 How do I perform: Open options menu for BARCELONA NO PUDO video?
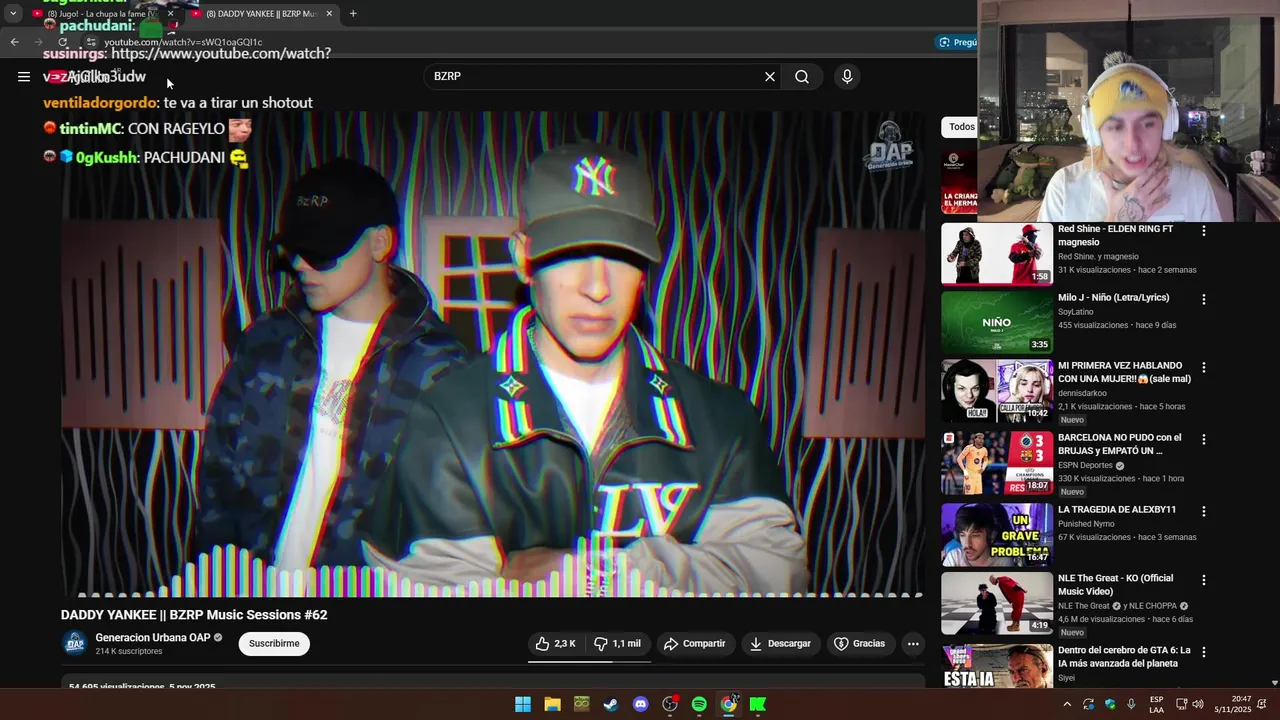1204,439
